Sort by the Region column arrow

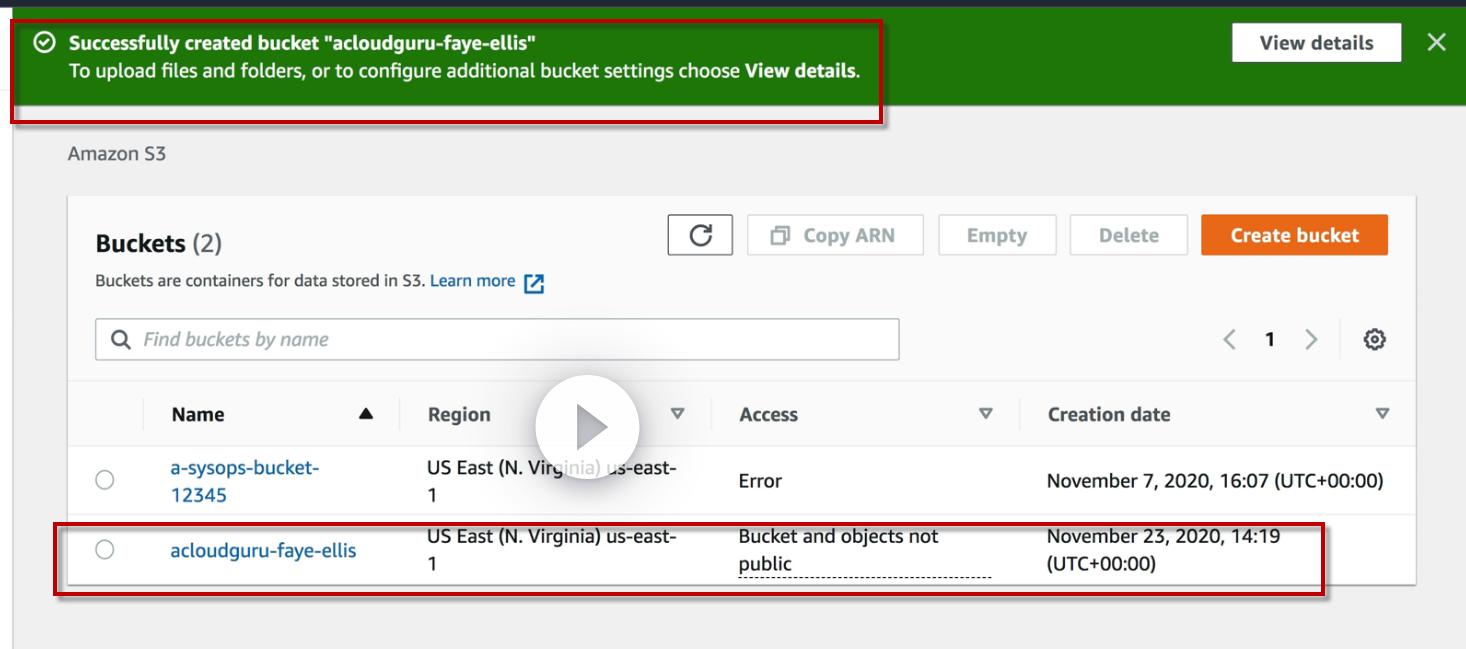678,413
